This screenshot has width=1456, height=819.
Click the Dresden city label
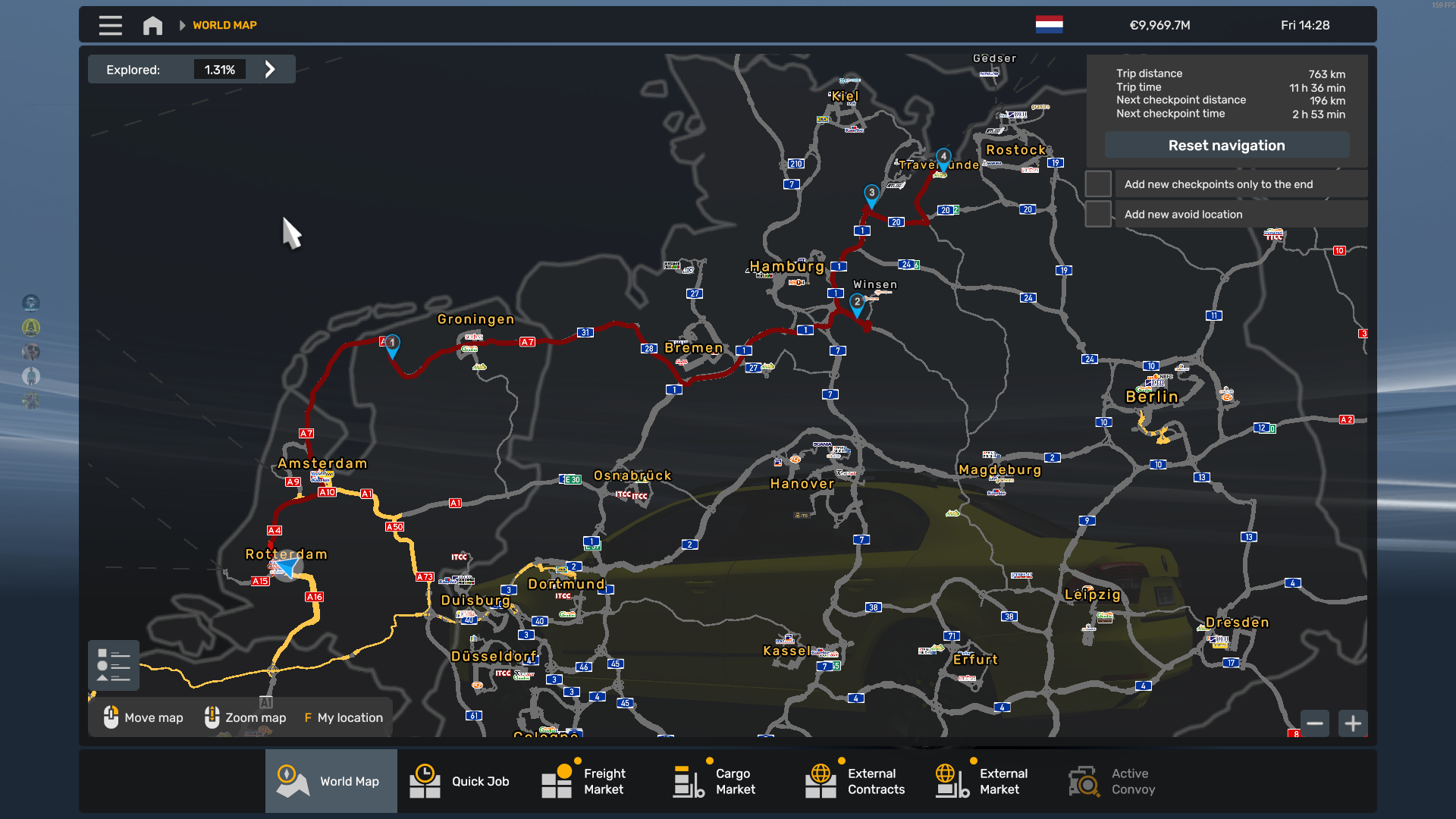coord(1237,623)
